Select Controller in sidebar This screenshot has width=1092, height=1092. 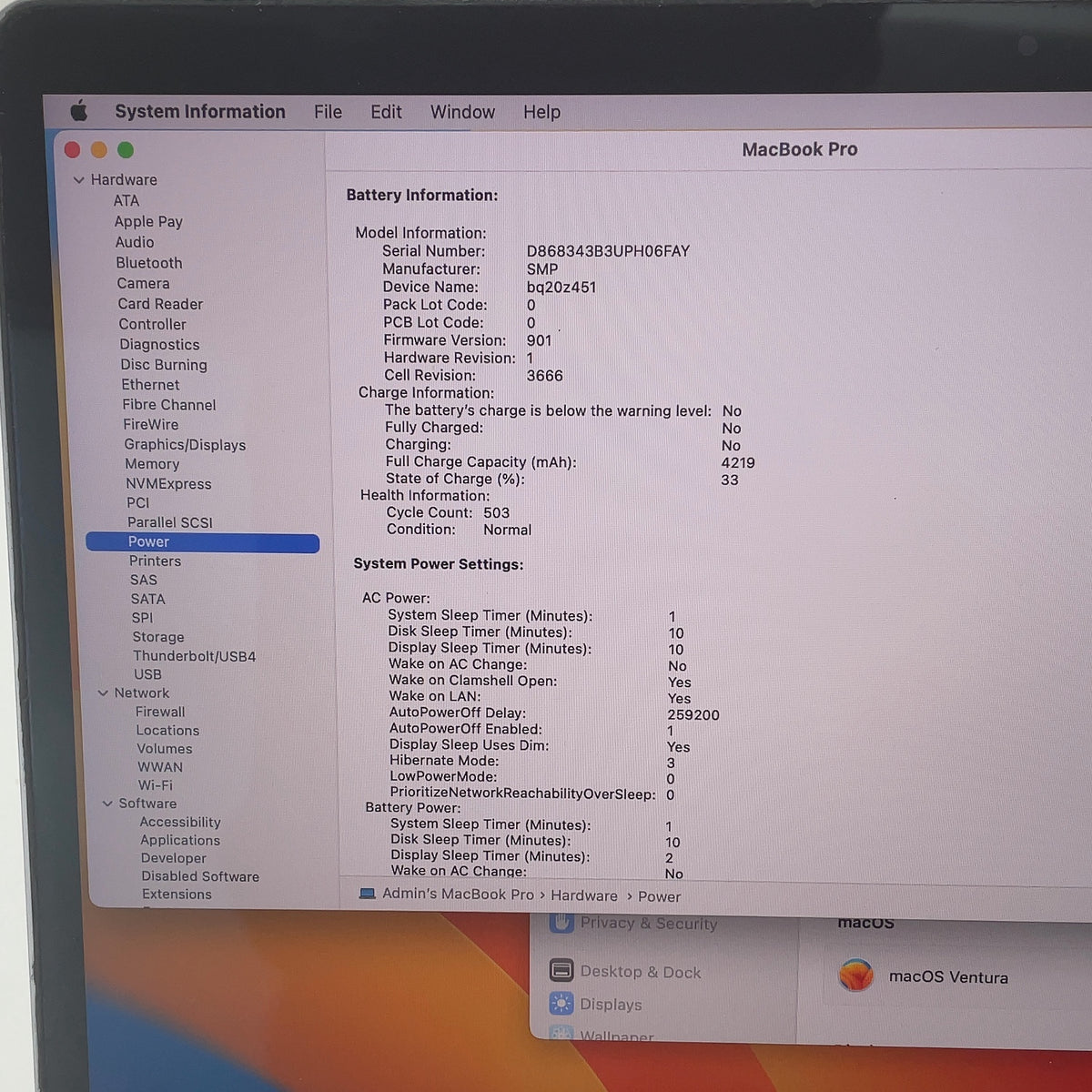(x=152, y=324)
